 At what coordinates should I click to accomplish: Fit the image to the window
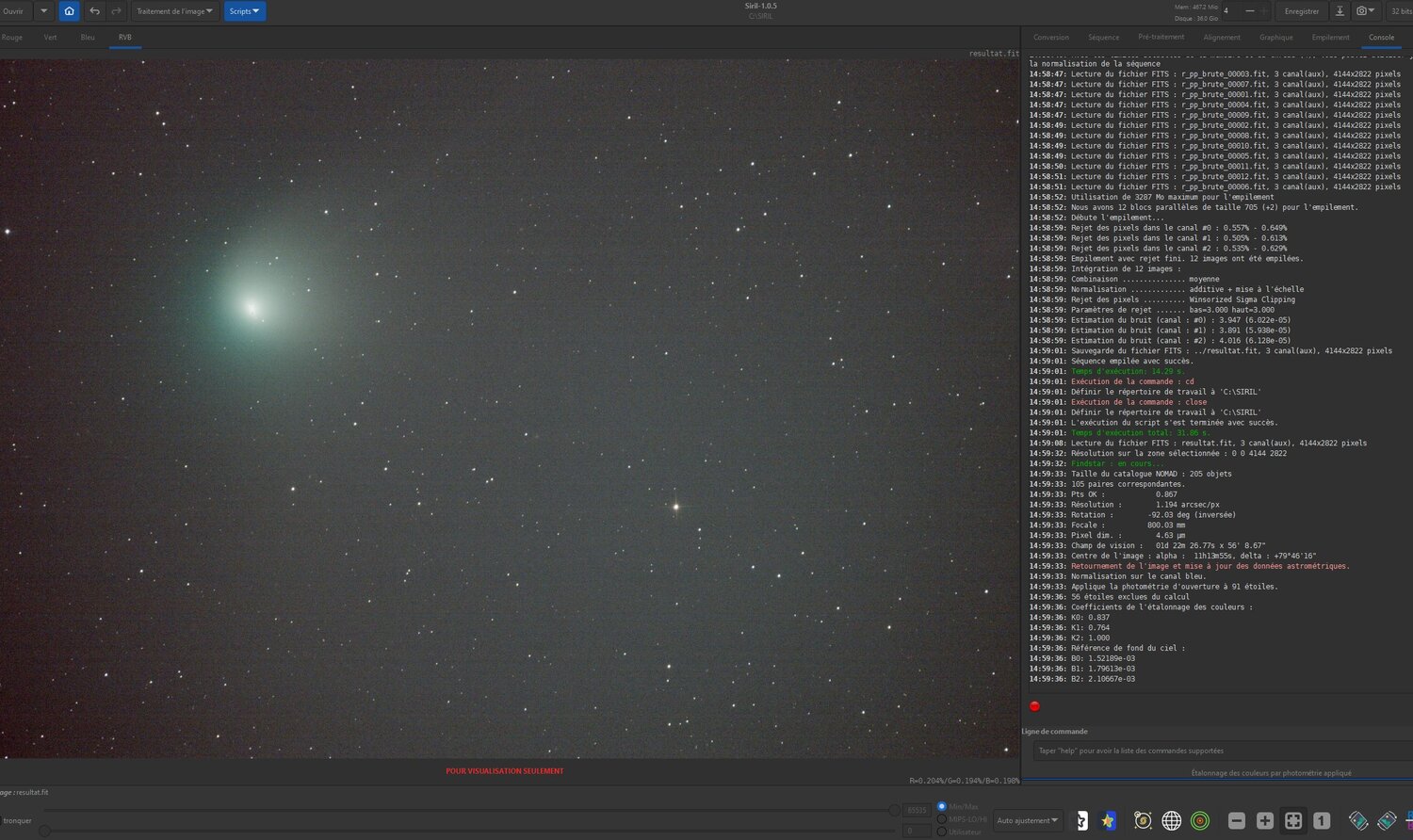[x=1293, y=821]
